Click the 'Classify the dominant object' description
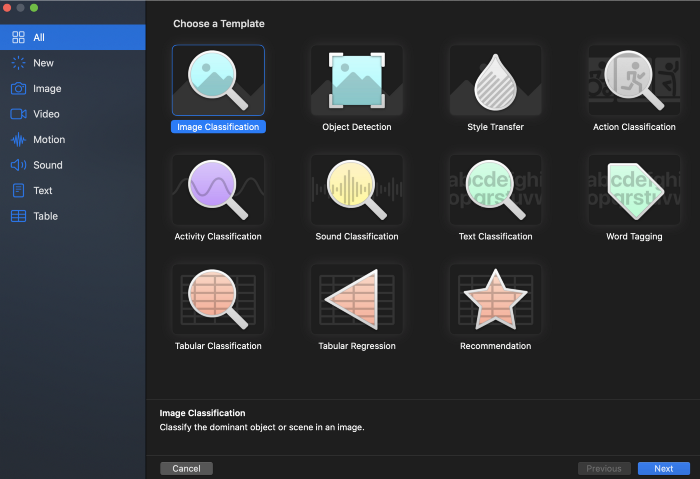Screen dimensions: 700x479 pos(262,427)
